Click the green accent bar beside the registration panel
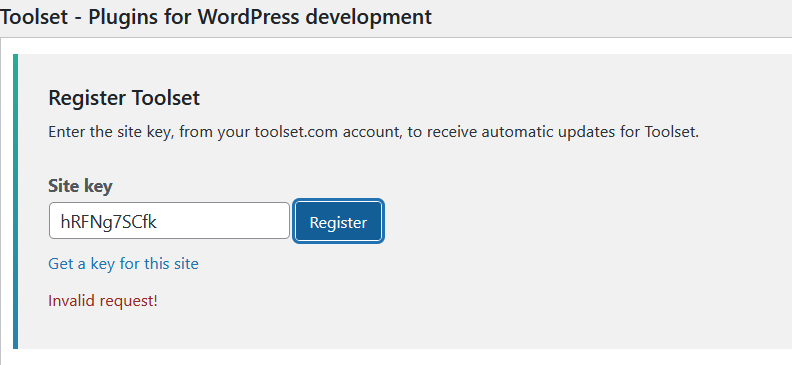The height and width of the screenshot is (365, 792). pyautogui.click(x=15, y=201)
